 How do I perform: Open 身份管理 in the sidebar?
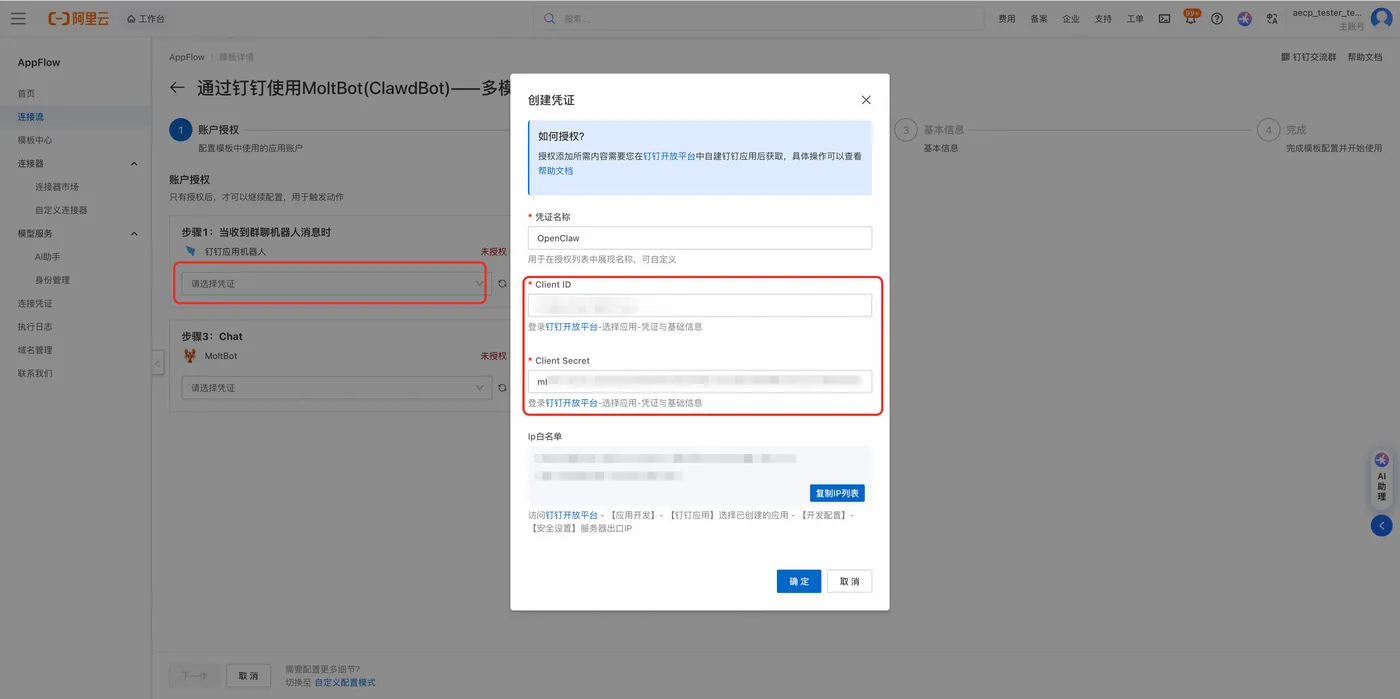click(52, 280)
